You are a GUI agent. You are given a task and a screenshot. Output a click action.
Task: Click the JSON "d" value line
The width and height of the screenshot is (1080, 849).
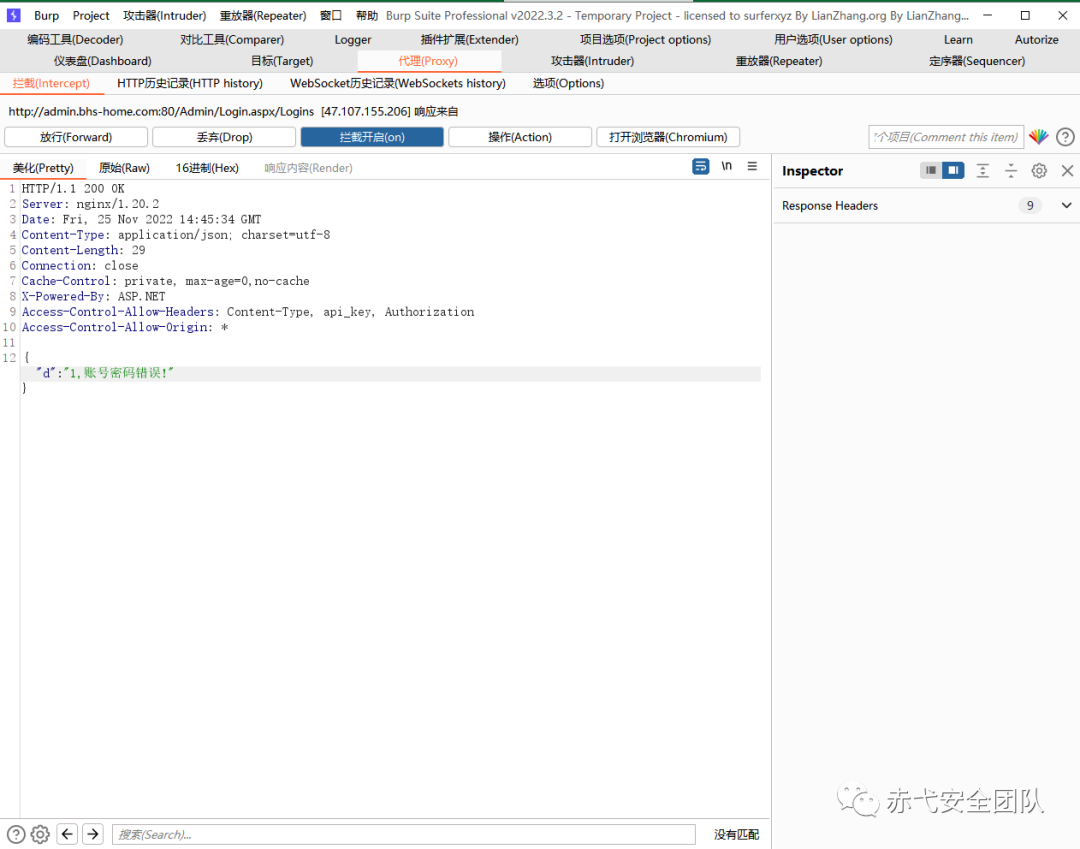(x=105, y=373)
